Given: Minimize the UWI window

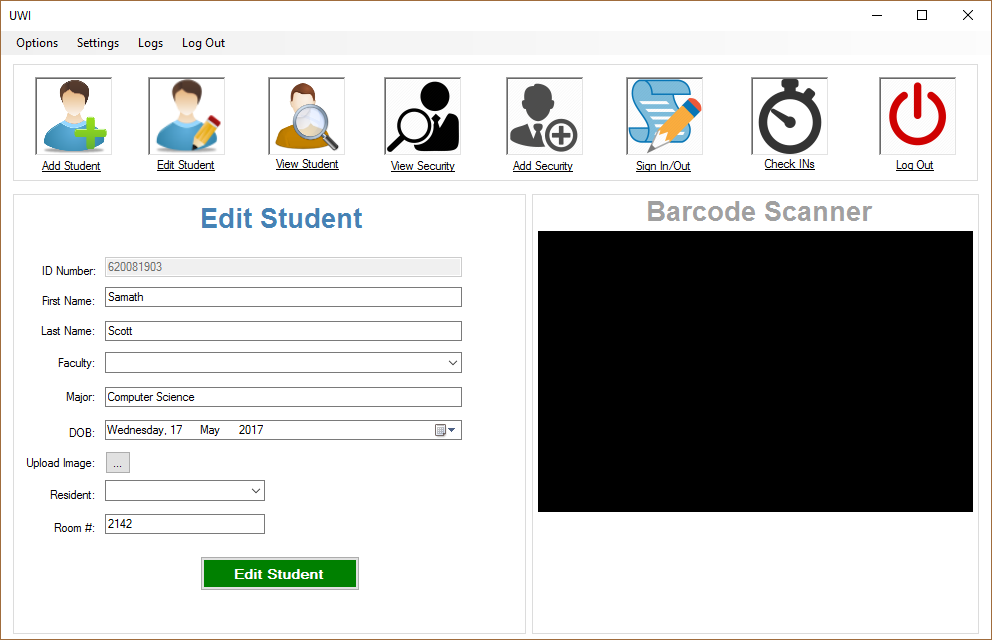Looking at the screenshot, I should (877, 15).
